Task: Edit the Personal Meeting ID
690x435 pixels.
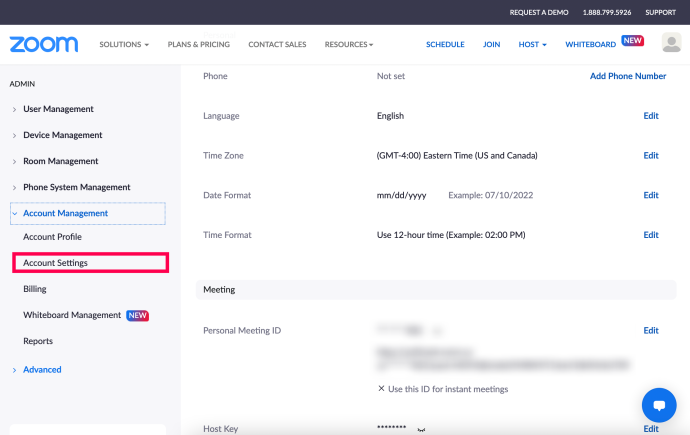Action: click(651, 330)
